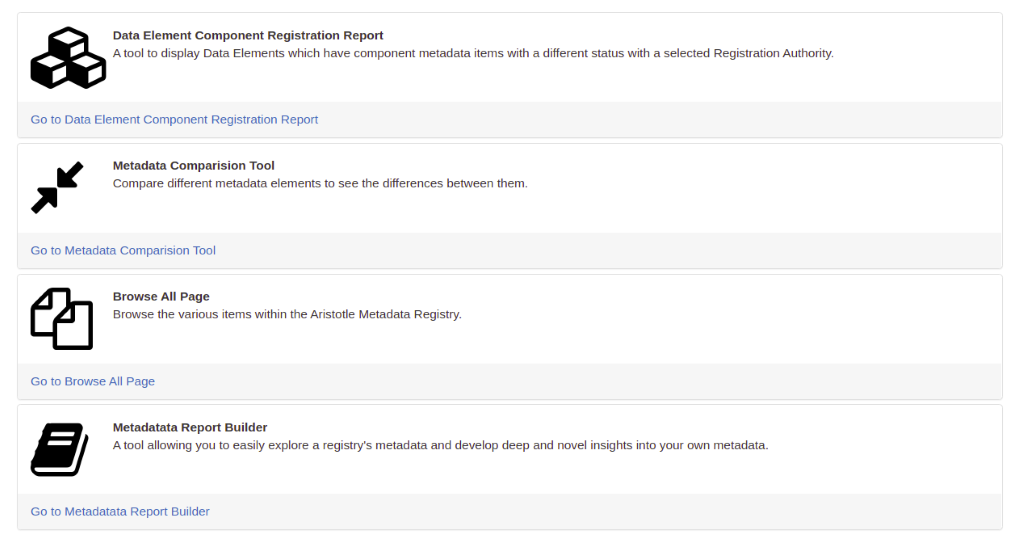
Task: Click the Compare different metadata elements description
Action: [x=320, y=184]
